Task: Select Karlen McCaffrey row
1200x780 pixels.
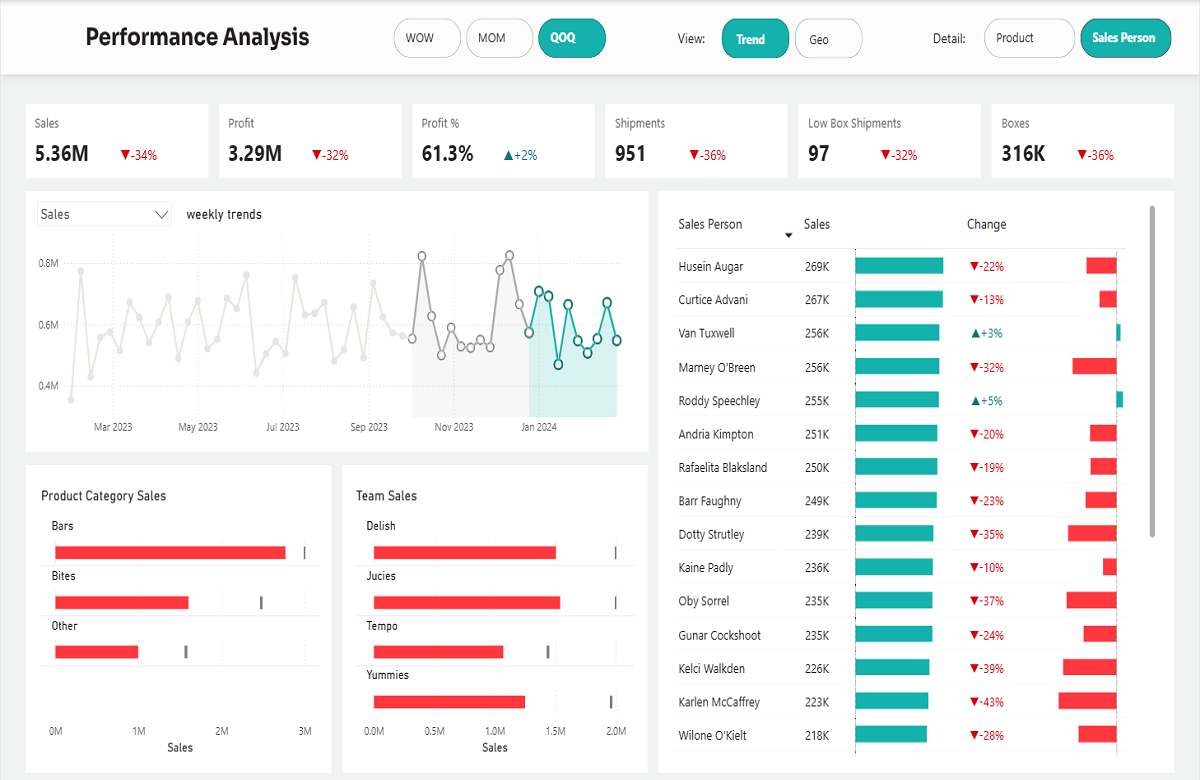Action: click(900, 702)
